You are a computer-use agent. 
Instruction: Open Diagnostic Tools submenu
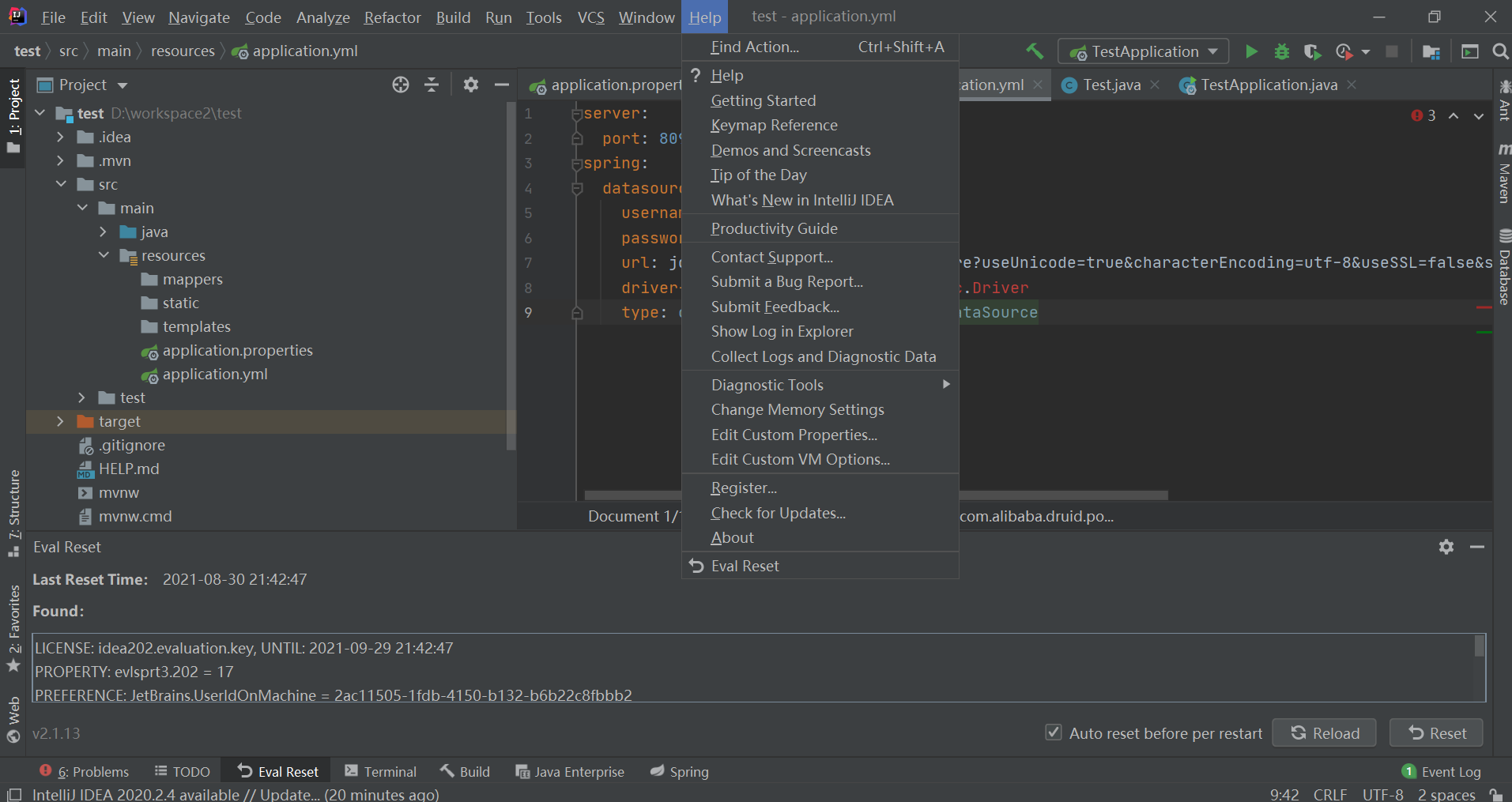[820, 385]
